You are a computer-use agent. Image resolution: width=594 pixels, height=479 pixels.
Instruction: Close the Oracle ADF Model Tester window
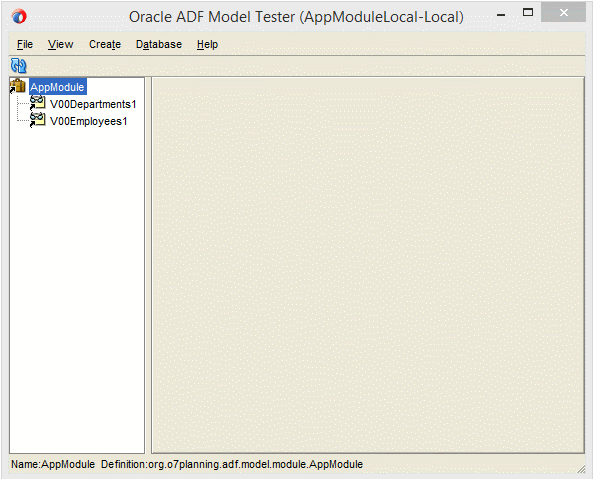(564, 13)
